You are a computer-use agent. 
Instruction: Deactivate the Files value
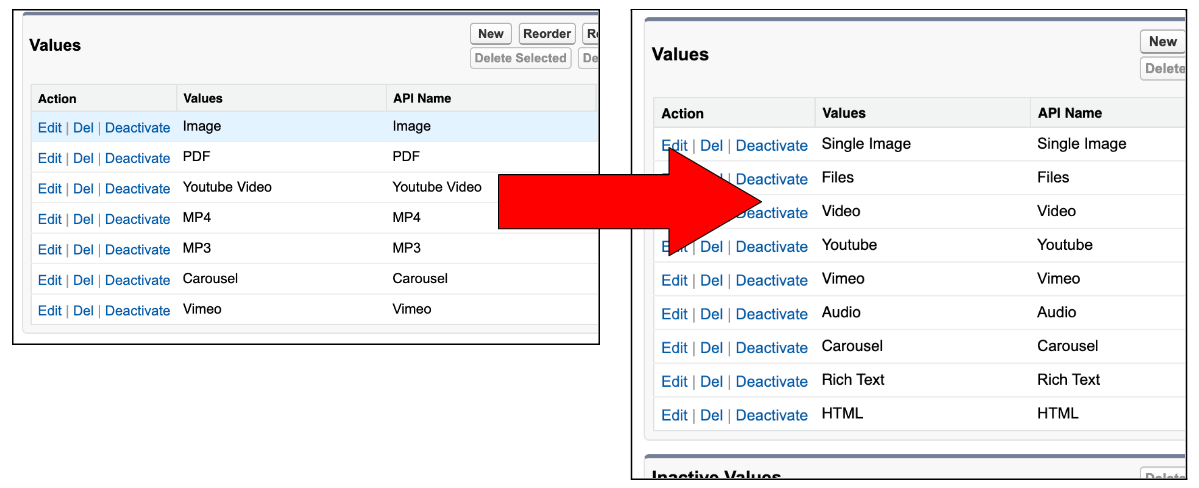pos(772,179)
